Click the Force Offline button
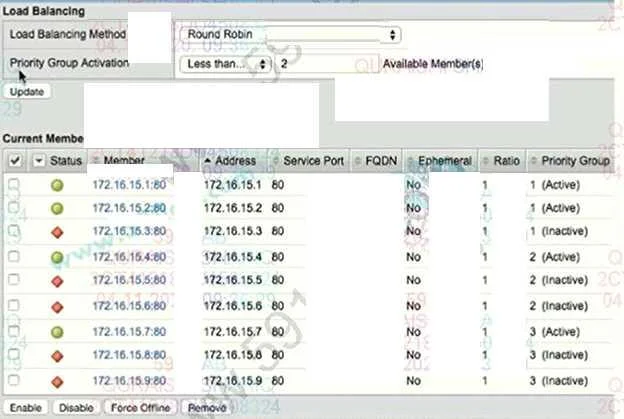 click(x=140, y=408)
